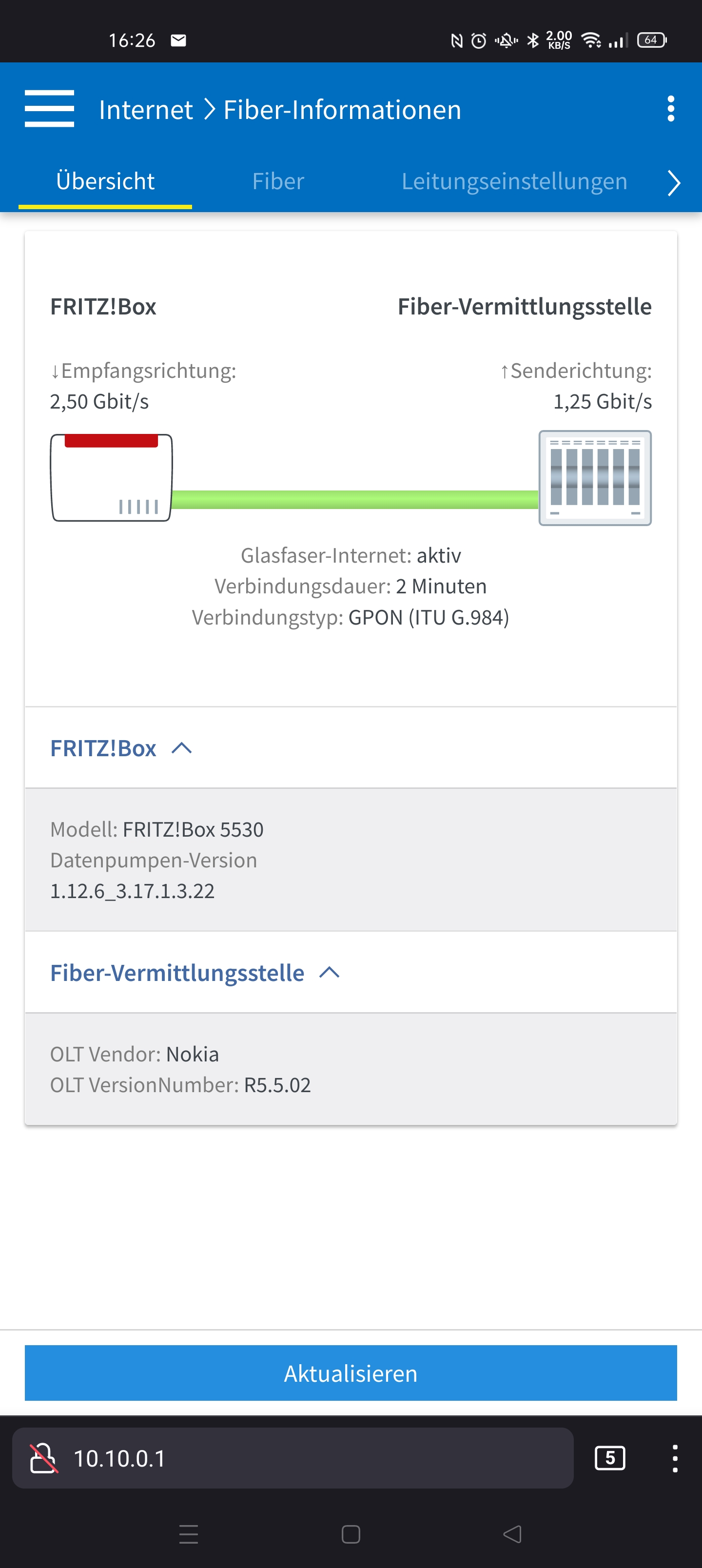This screenshot has width=702, height=1568.
Task: Click the green fiber connection line
Action: click(x=355, y=499)
